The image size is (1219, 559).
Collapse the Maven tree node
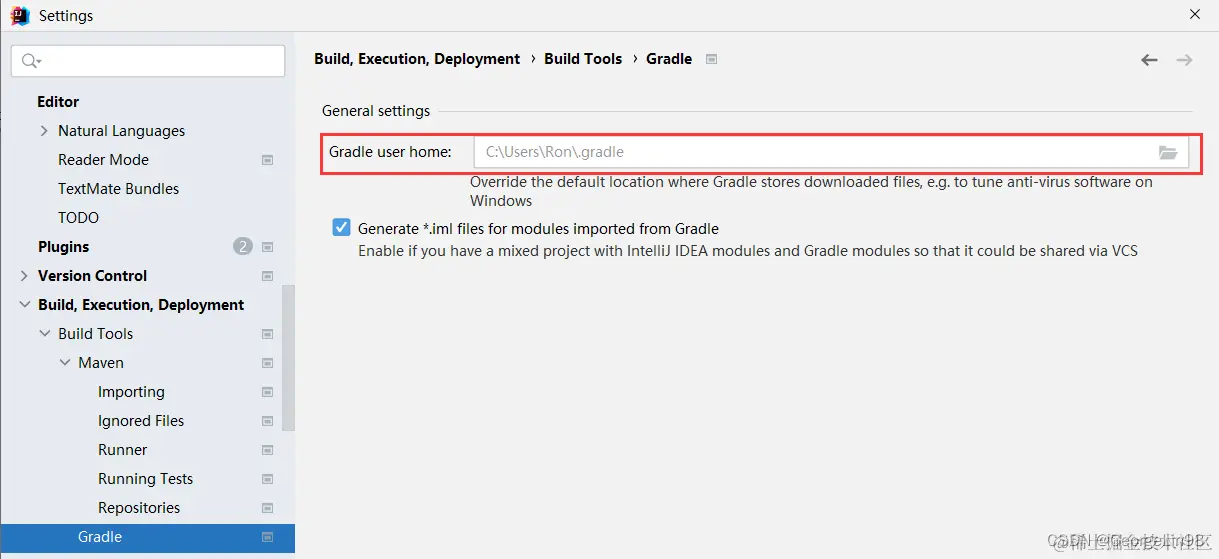click(x=65, y=363)
